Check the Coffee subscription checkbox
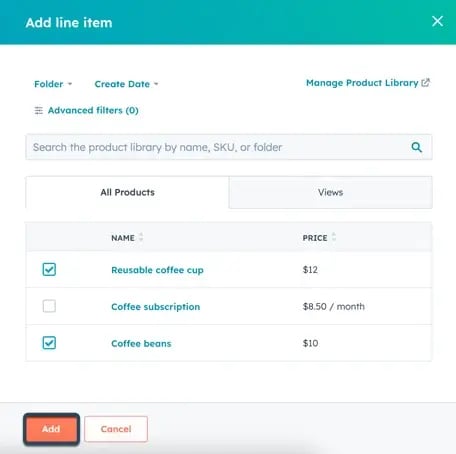The width and height of the screenshot is (456, 454). click(49, 306)
